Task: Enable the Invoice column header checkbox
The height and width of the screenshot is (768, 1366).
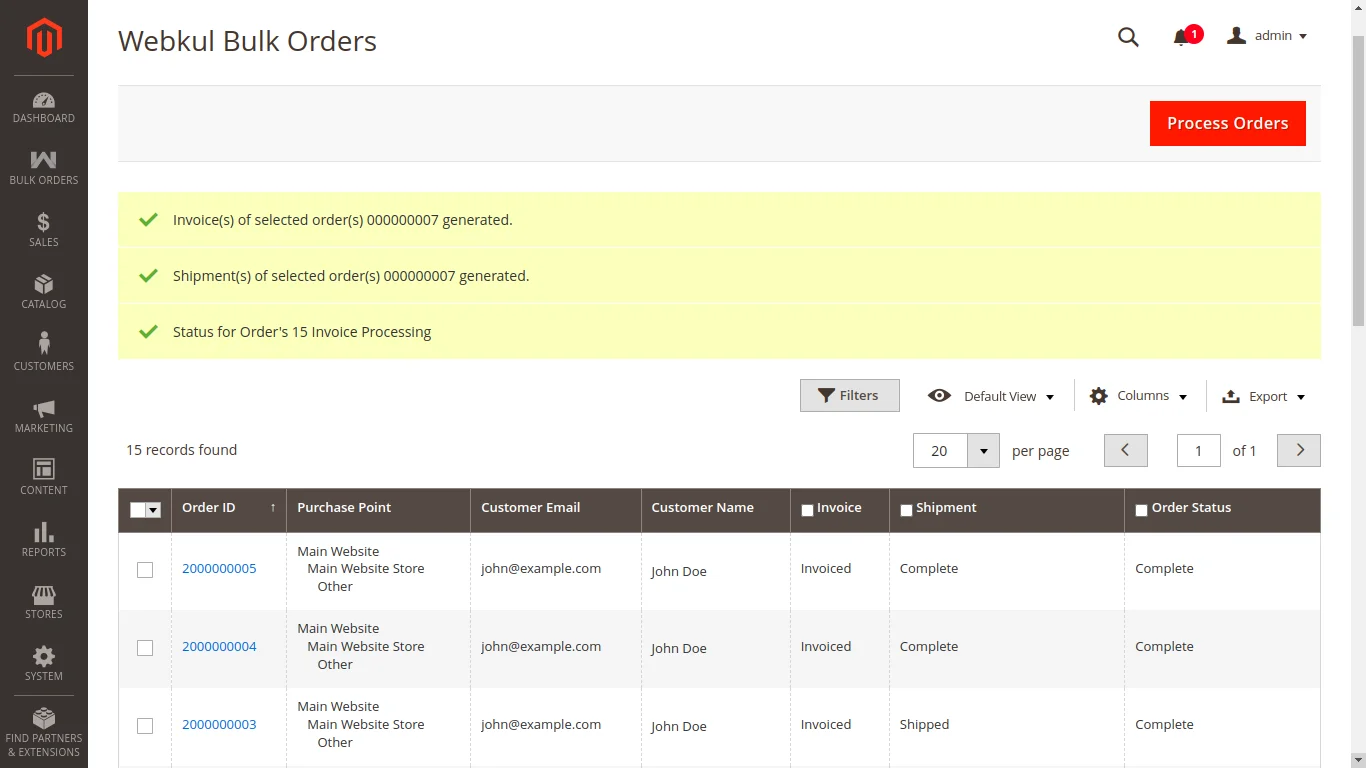Action: [807, 509]
